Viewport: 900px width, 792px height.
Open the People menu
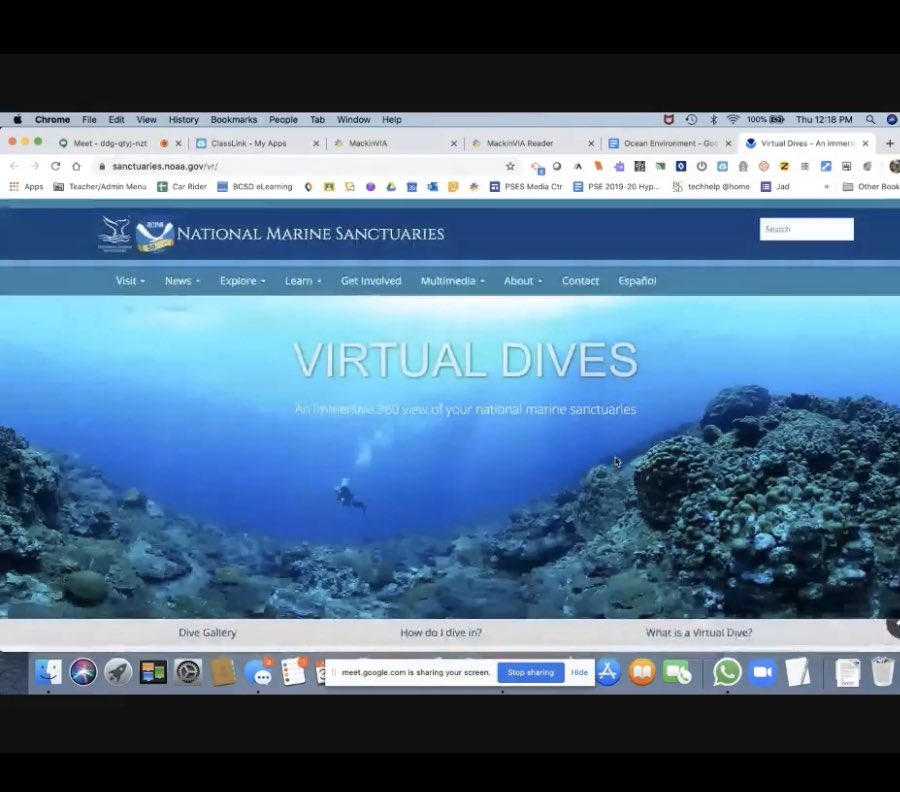pos(283,119)
